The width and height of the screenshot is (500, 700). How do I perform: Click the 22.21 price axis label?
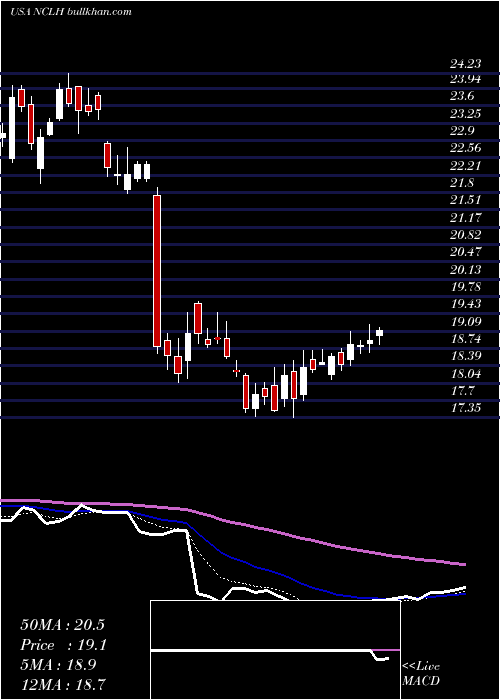[466, 167]
